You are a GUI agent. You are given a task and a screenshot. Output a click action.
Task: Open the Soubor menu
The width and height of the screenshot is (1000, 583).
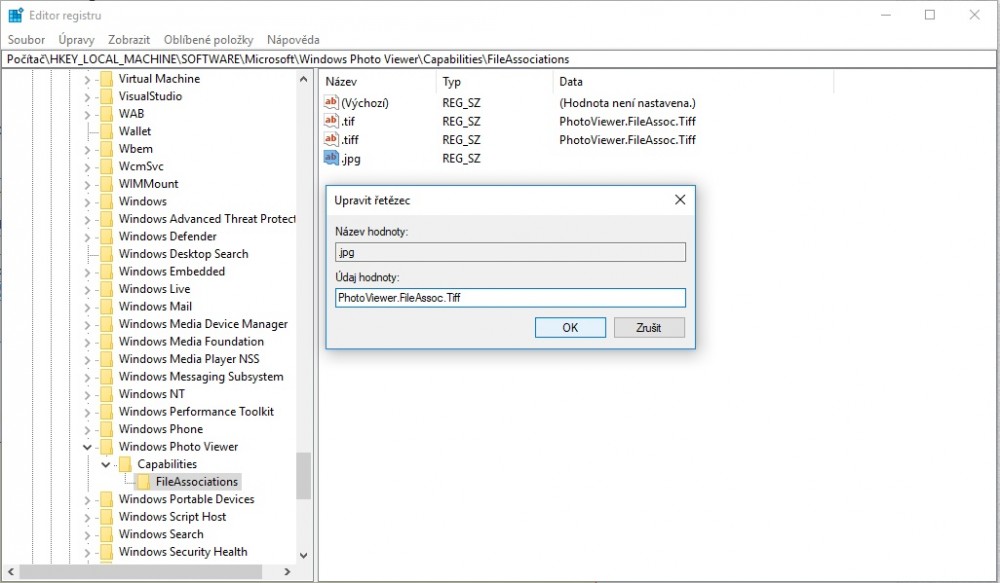26,40
